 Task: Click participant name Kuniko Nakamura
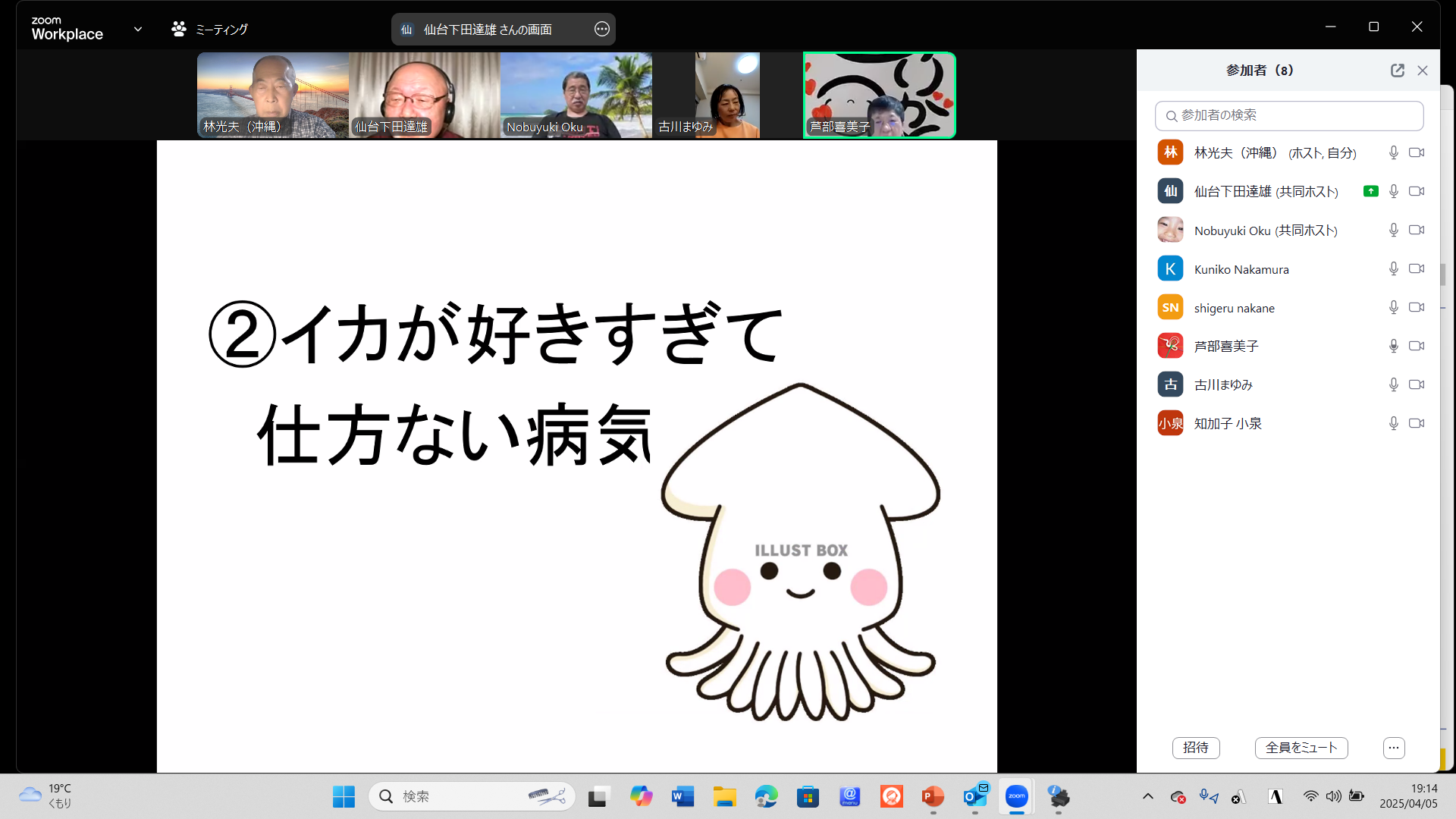click(1241, 269)
